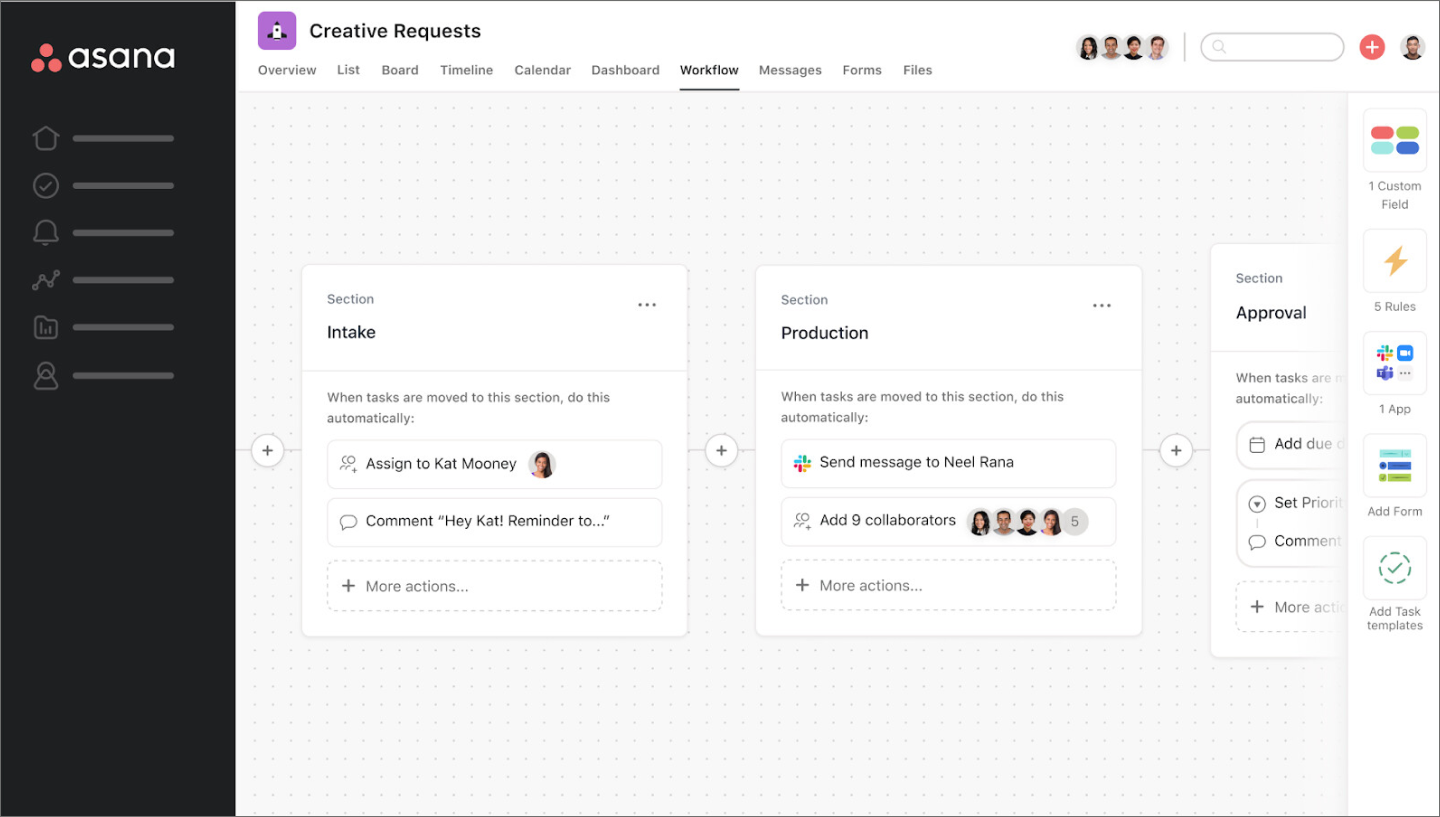Open the Inbox bell icon in sidebar
The image size is (1440, 817).
[x=46, y=233]
